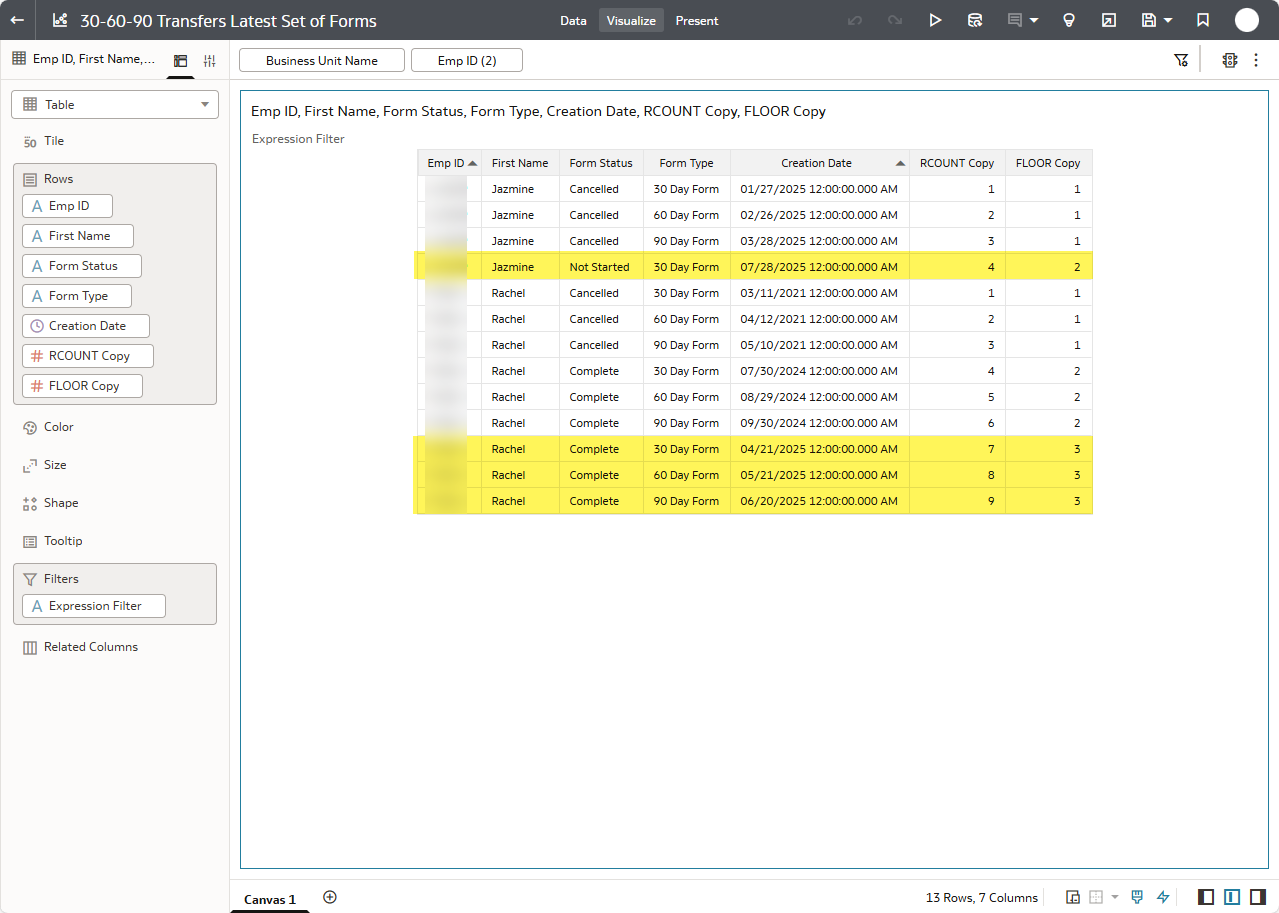Screen dimensions: 1279x913
Task: Switch to the Visualize tab
Action: pos(631,20)
